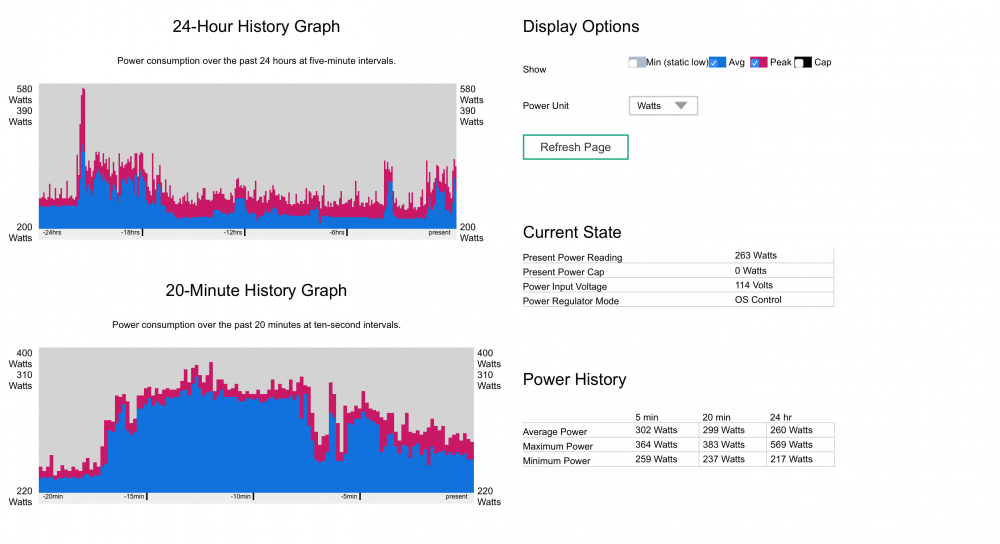This screenshot has width=1000, height=544.
Task: Click the 263 Watts present power reading
Action: [x=756, y=256]
